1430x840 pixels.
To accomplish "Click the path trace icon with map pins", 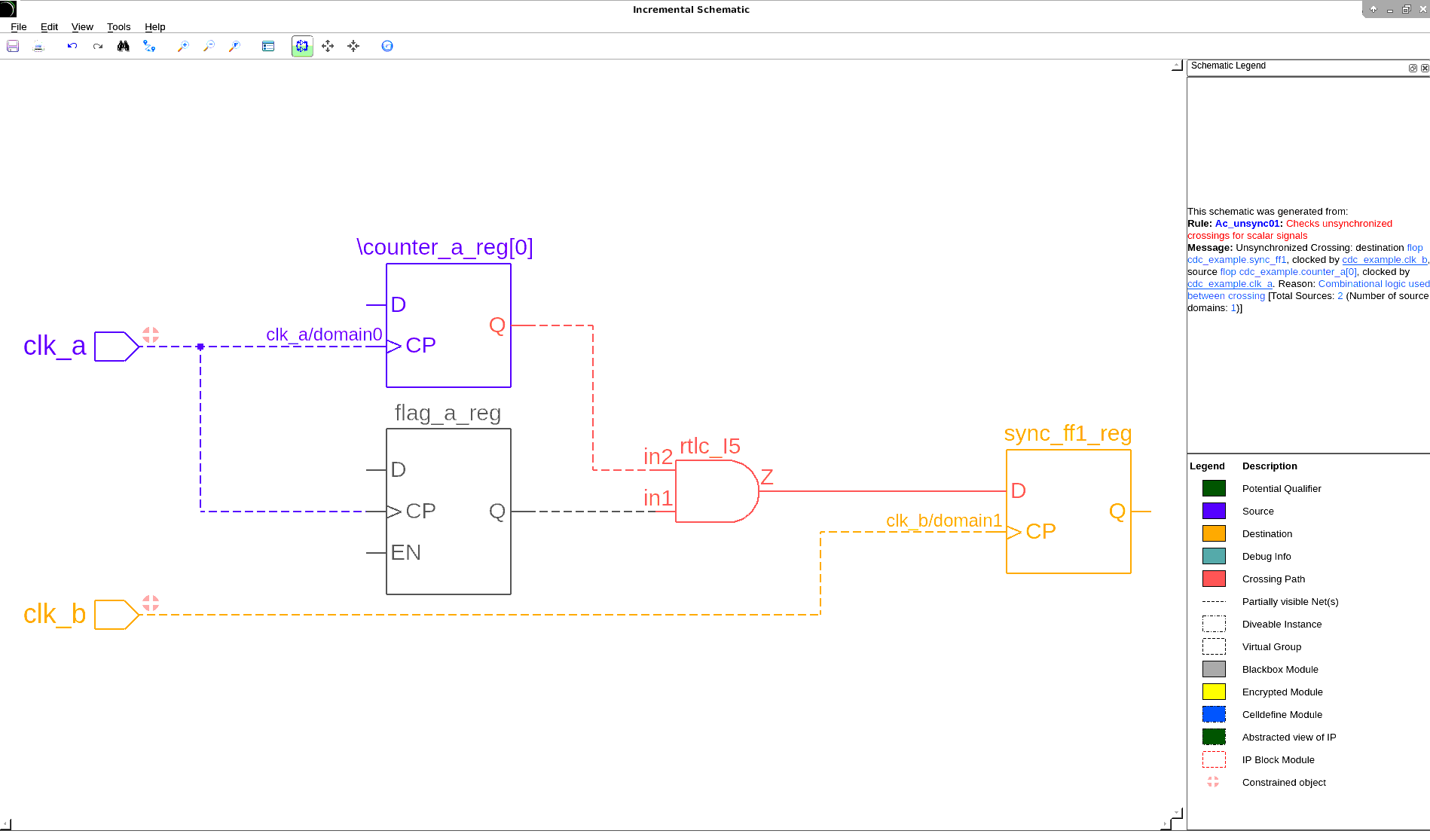I will 149,46.
